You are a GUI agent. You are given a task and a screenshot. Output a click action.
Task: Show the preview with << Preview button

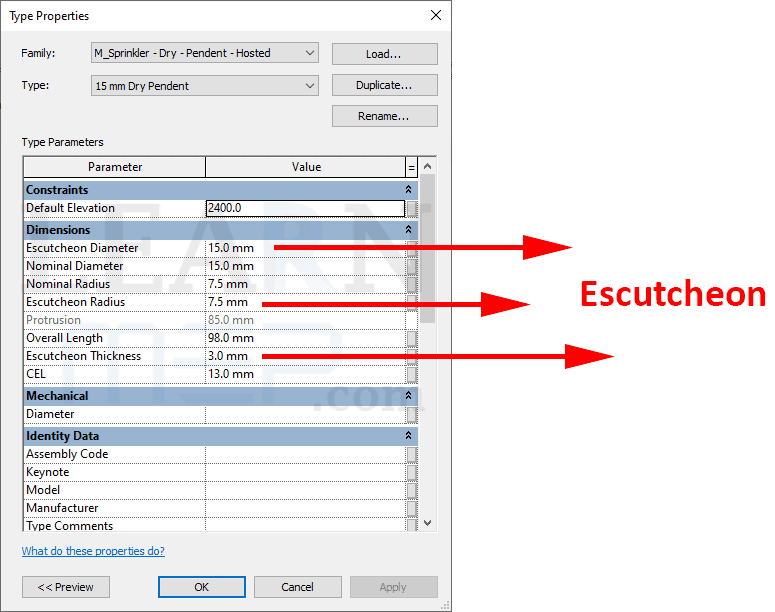66,587
